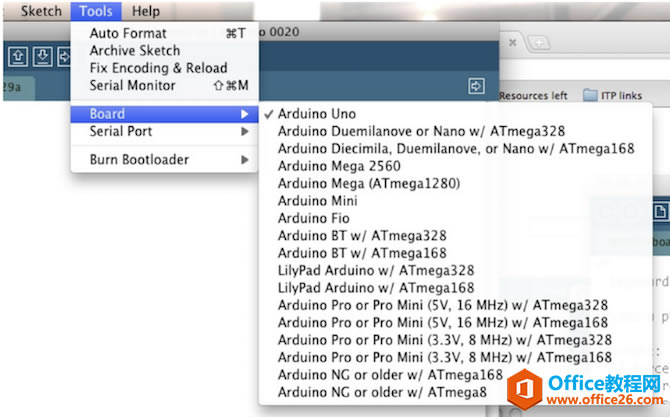The image size is (670, 417).
Task: Open the Serial Monitor menu item
Action: 165,85
